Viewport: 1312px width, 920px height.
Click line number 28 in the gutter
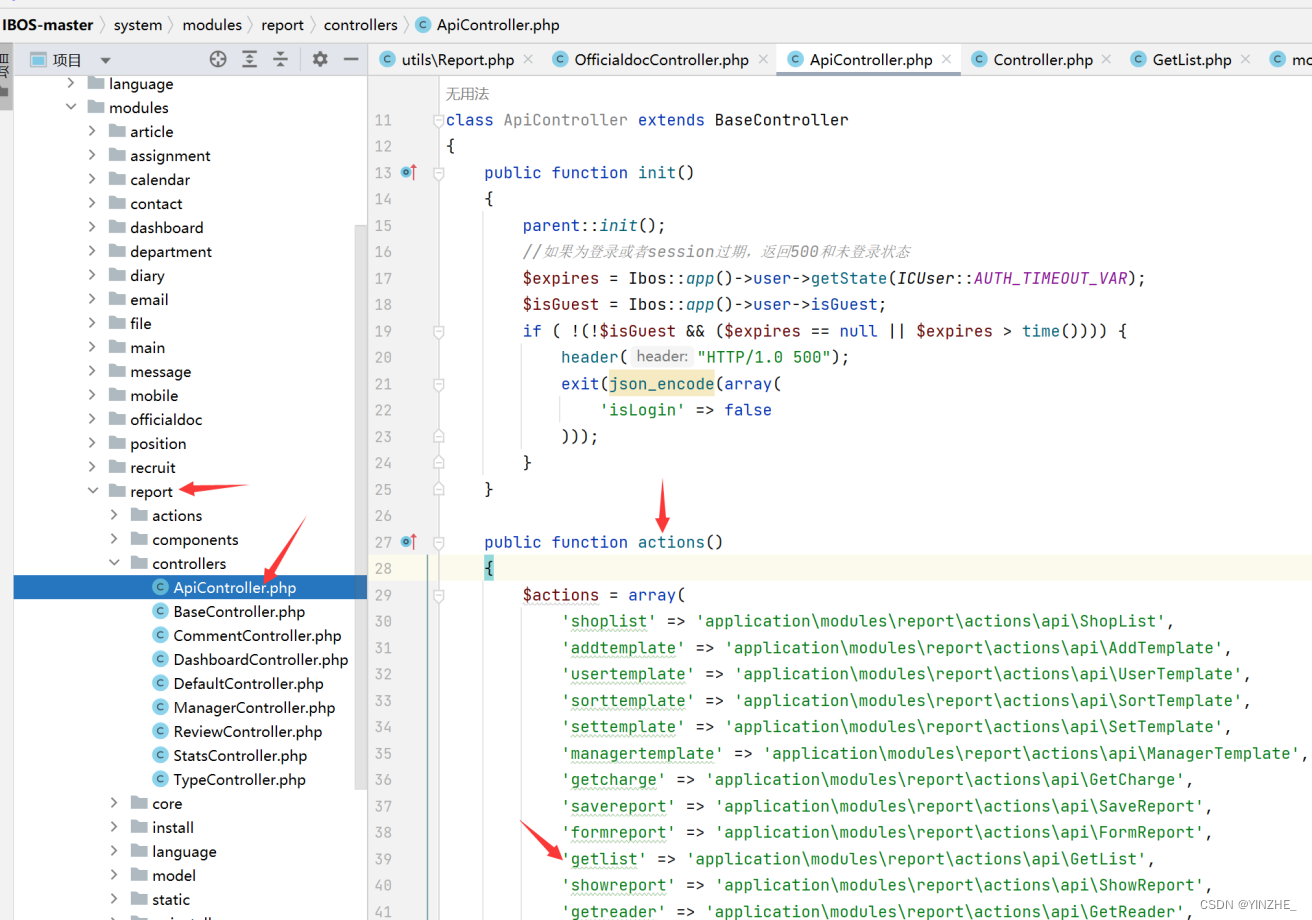tap(383, 569)
